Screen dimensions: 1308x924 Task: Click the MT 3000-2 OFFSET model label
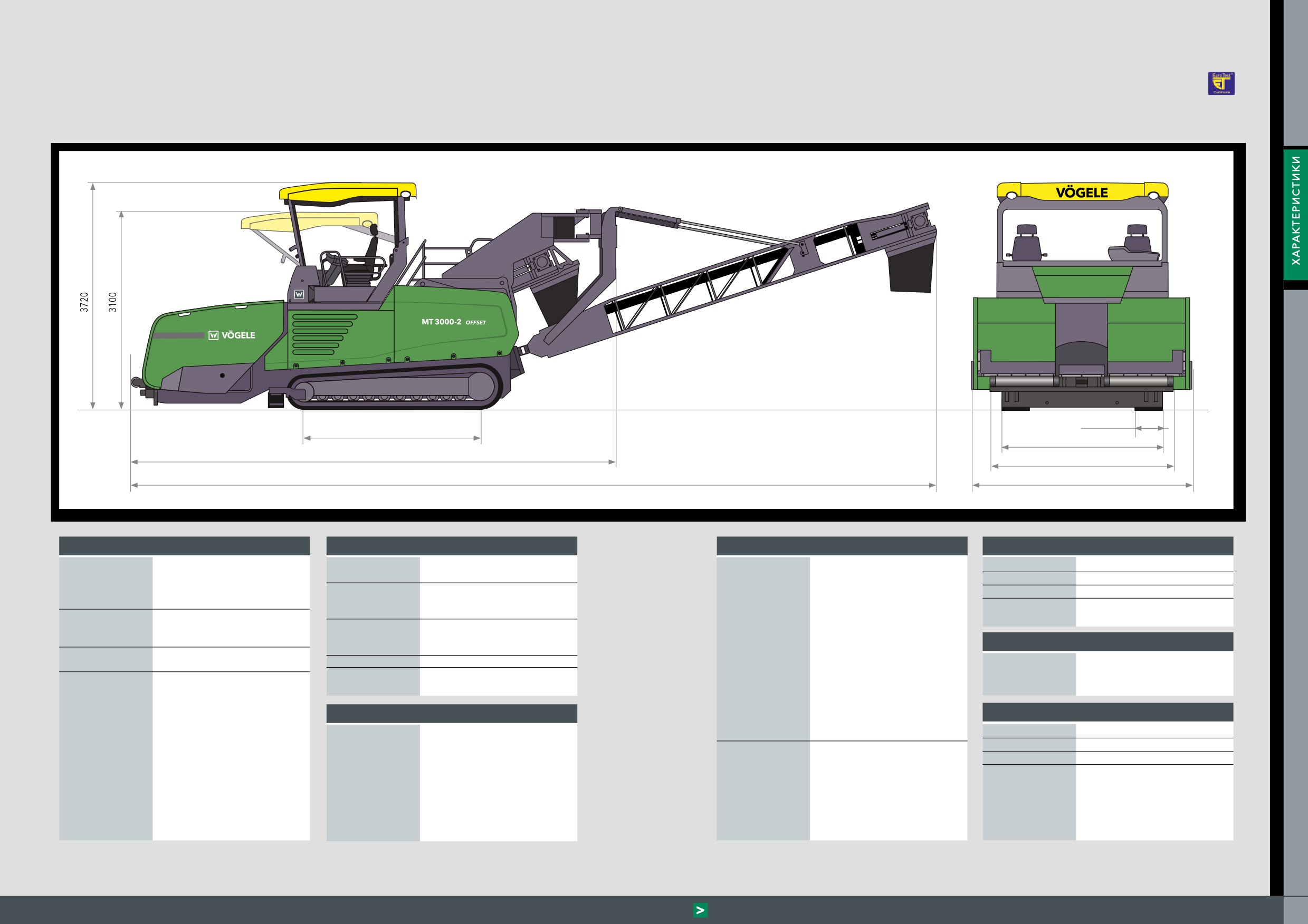453,322
